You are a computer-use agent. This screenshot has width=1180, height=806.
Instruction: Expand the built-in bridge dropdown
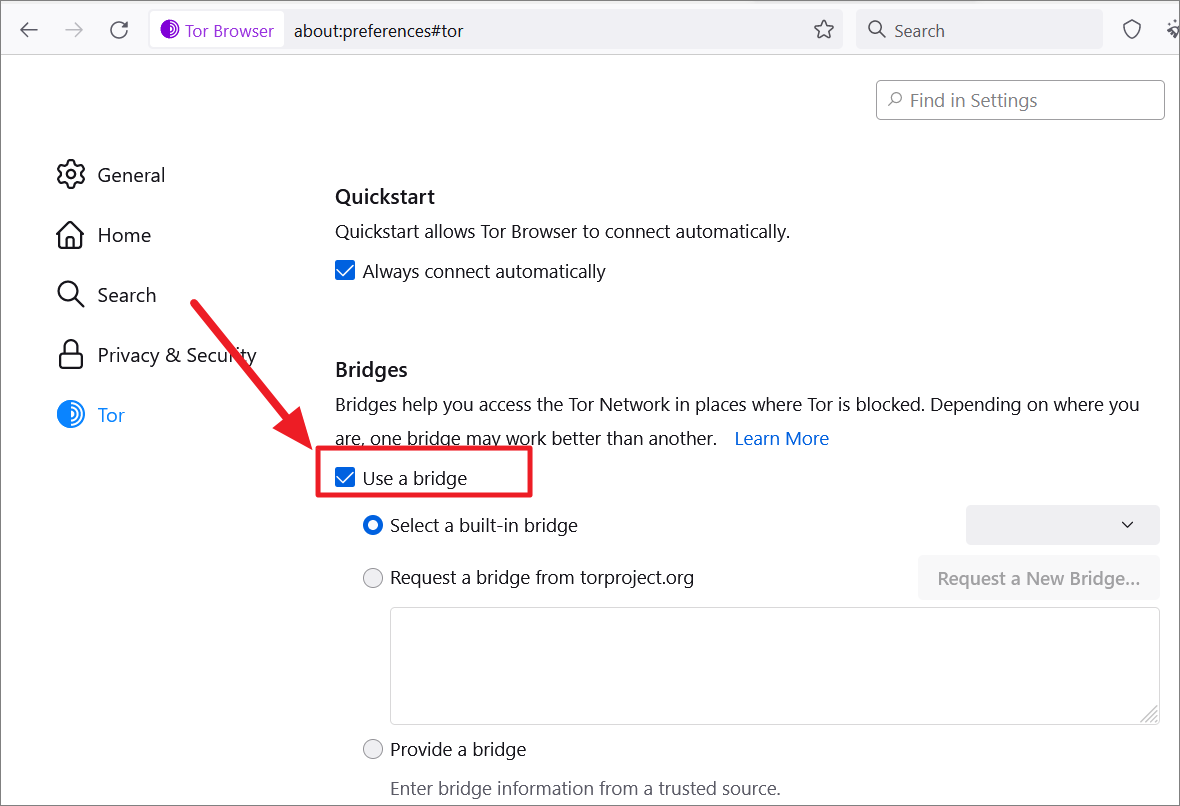1062,525
